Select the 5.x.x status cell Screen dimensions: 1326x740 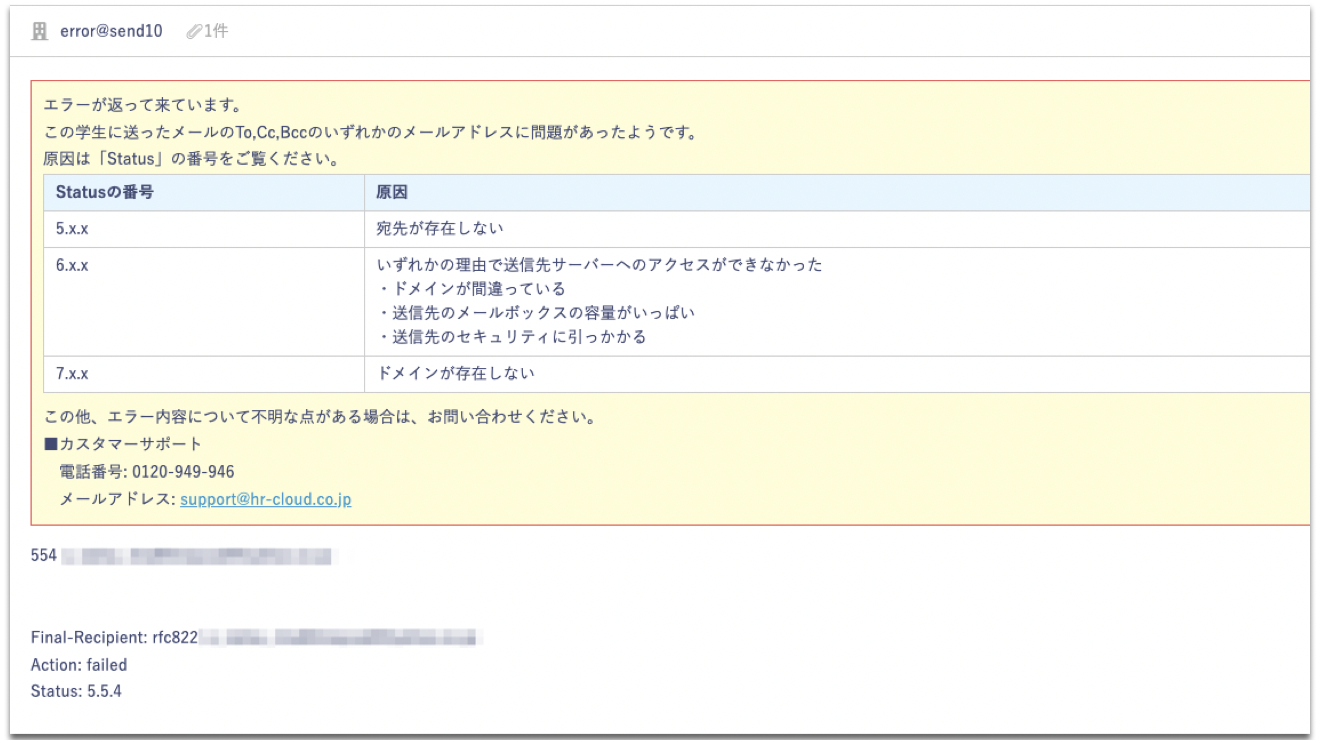click(x=72, y=229)
